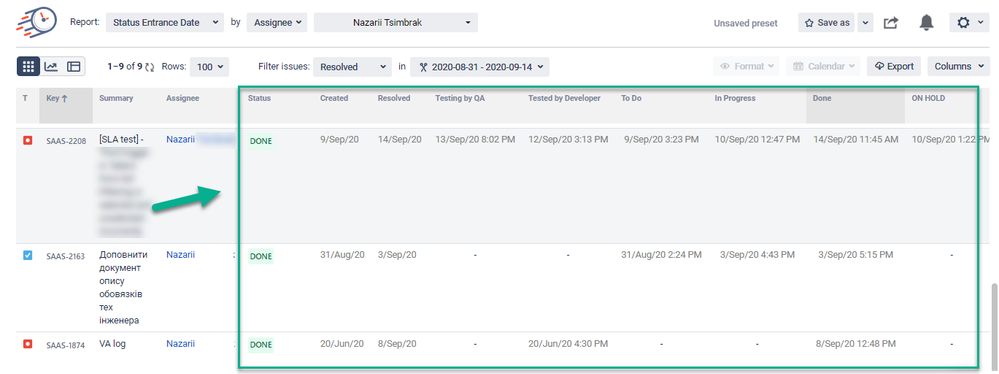Click the 3/Sep/20 4:43 PM cell
999x374 pixels.
coord(757,254)
